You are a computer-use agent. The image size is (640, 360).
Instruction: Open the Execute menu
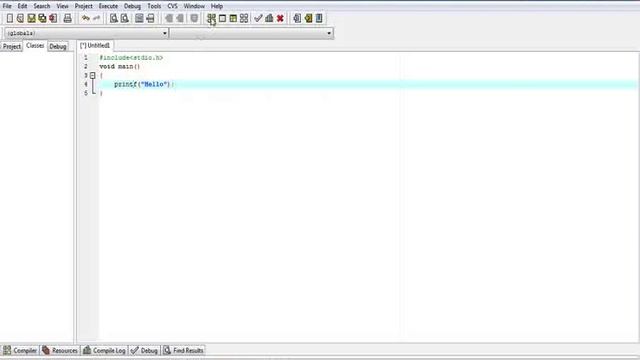[108, 6]
